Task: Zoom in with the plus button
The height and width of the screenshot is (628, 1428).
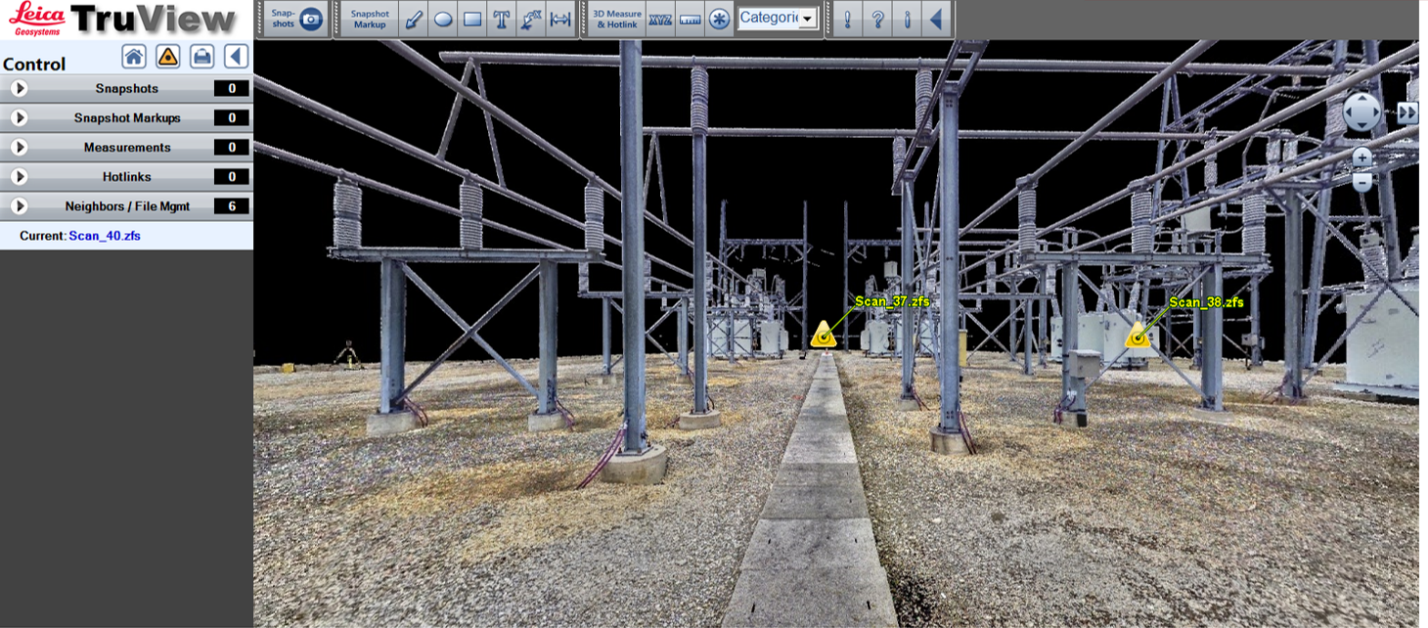Action: pos(1362,157)
